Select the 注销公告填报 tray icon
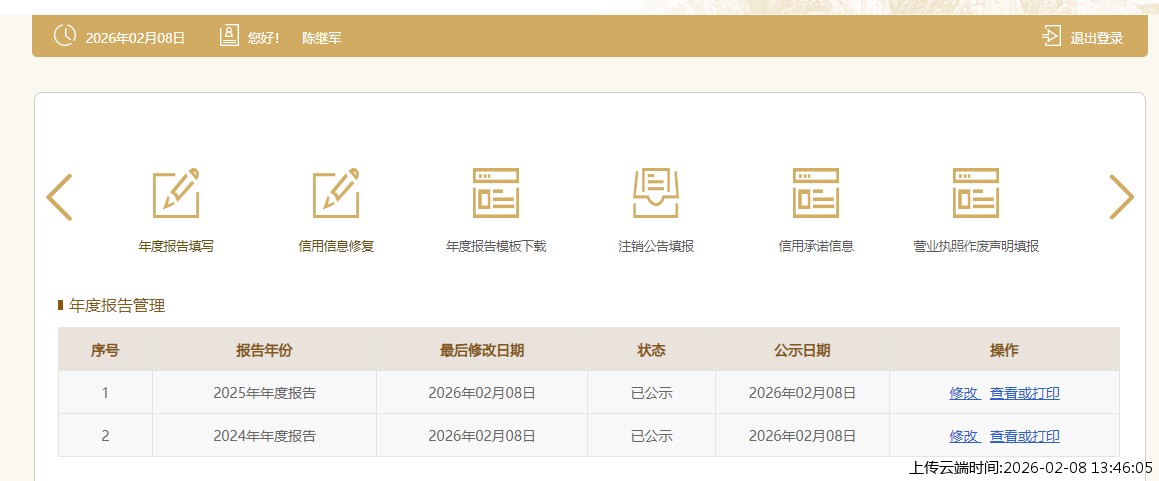The height and width of the screenshot is (481, 1159). pos(656,194)
